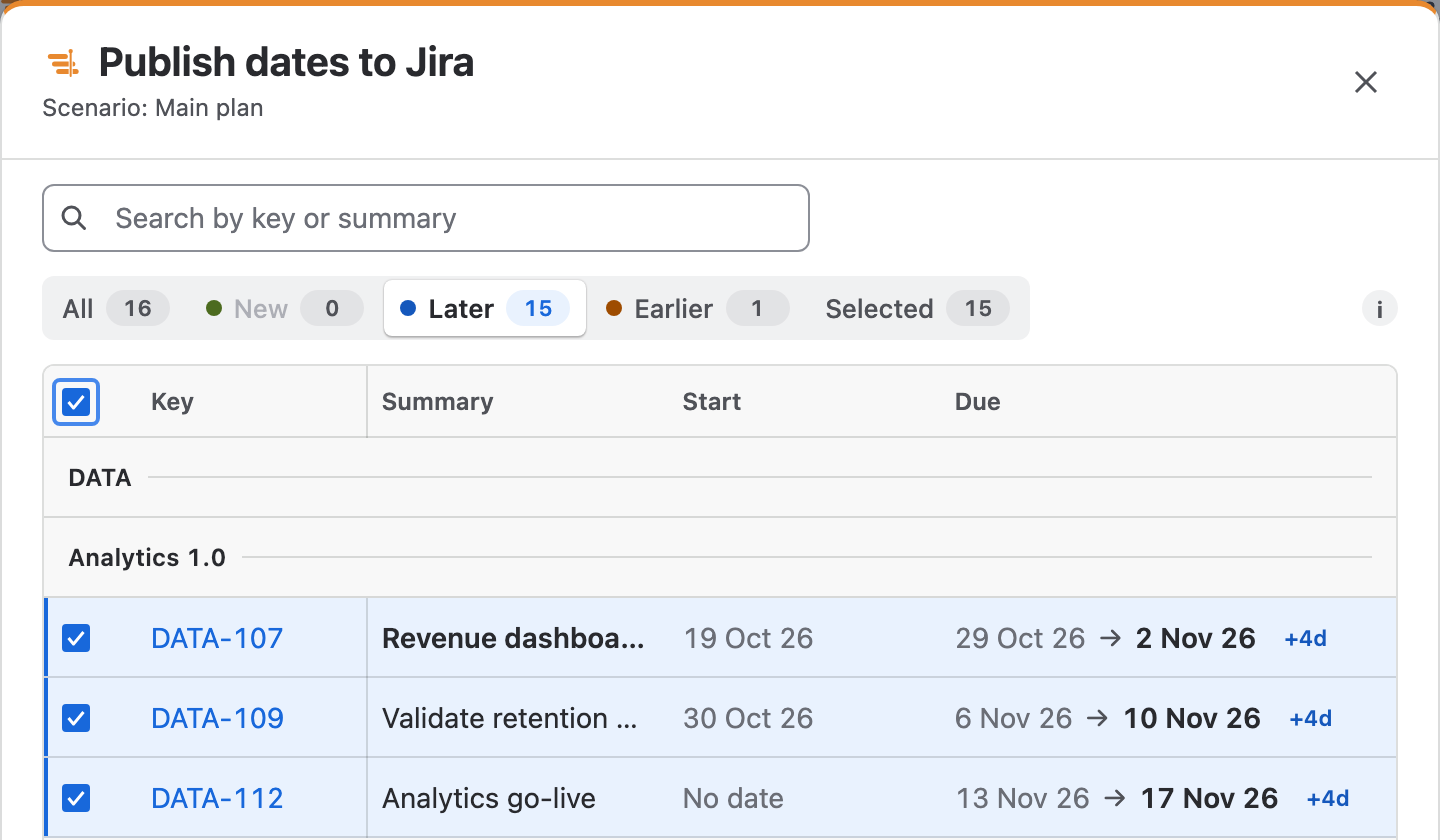Click the 'Validate retention …' summary cell

[x=510, y=718]
